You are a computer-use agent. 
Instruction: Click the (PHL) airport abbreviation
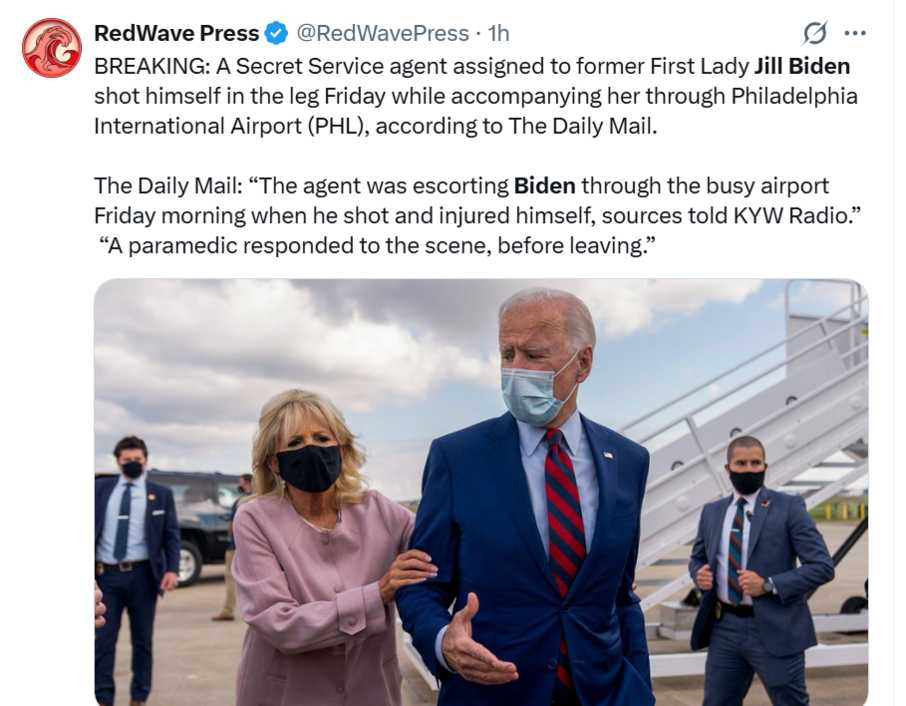(x=338, y=126)
